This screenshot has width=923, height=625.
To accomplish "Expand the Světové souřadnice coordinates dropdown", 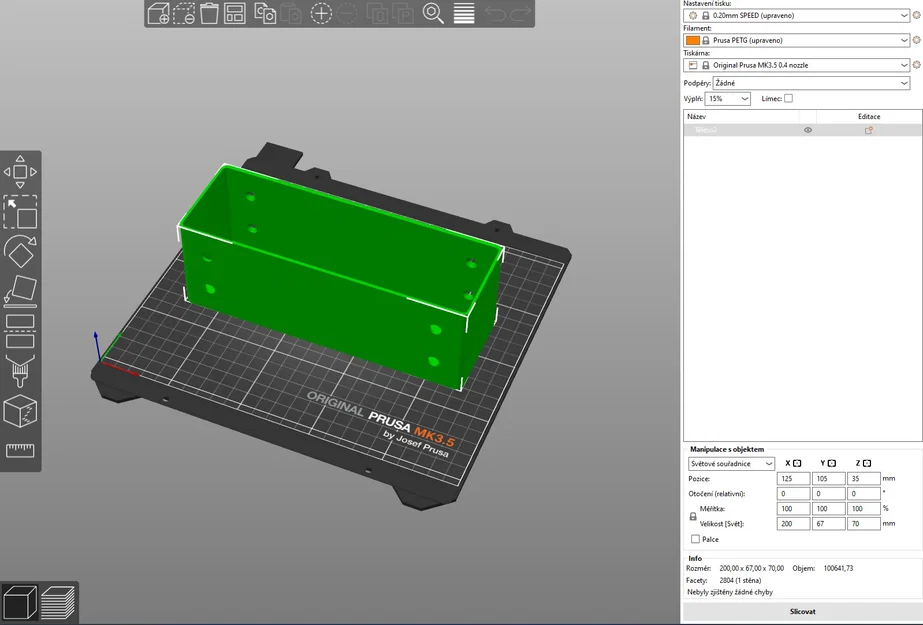I will pyautogui.click(x=731, y=464).
